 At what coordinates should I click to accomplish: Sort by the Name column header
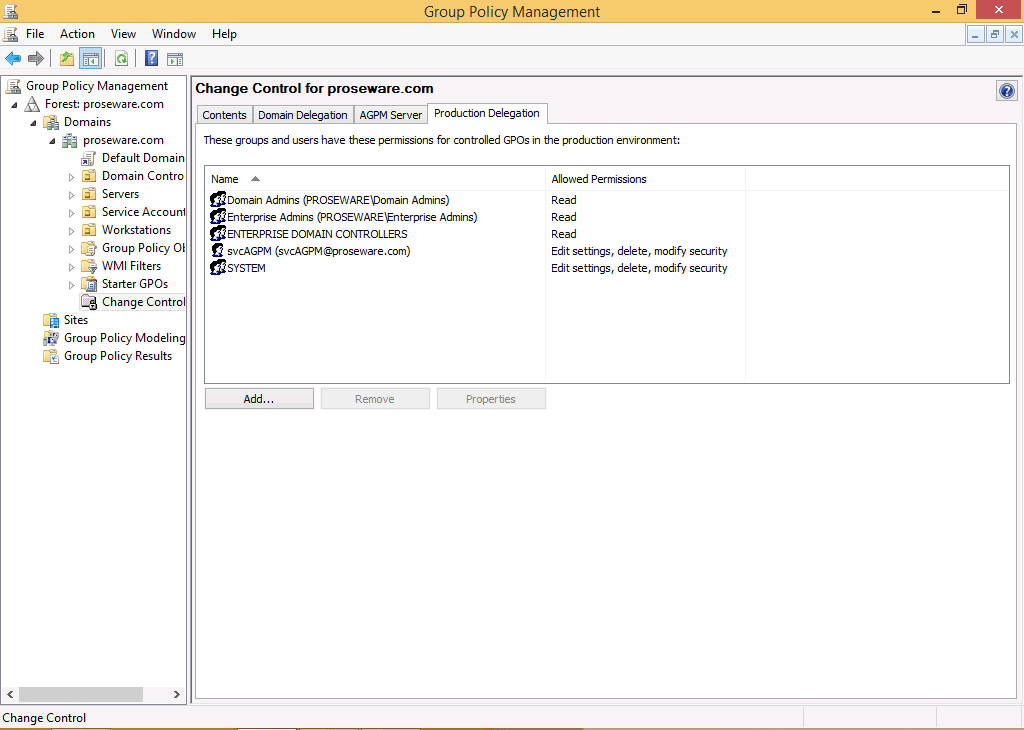pyautogui.click(x=225, y=179)
